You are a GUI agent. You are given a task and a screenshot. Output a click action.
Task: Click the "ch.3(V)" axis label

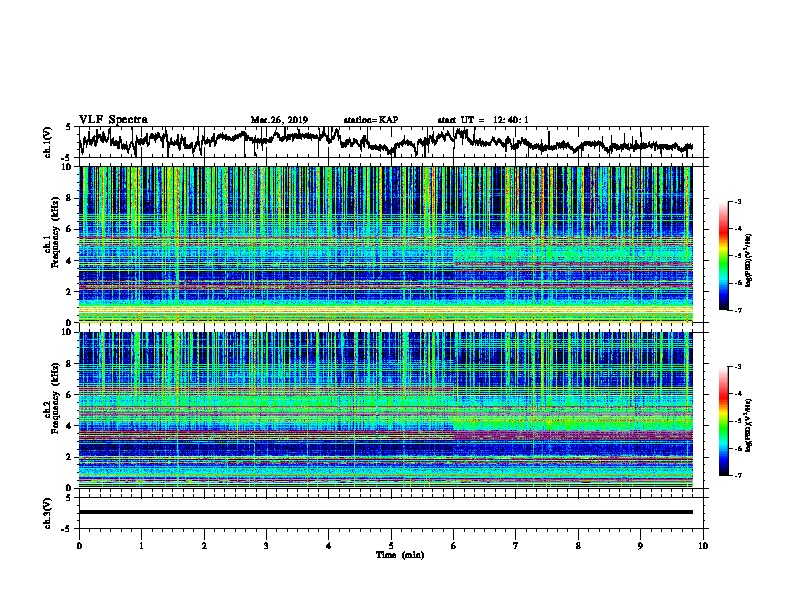[x=48, y=513]
